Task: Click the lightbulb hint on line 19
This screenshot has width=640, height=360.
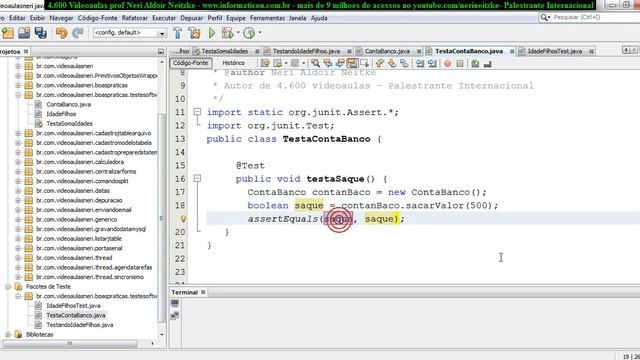Action: [183, 219]
